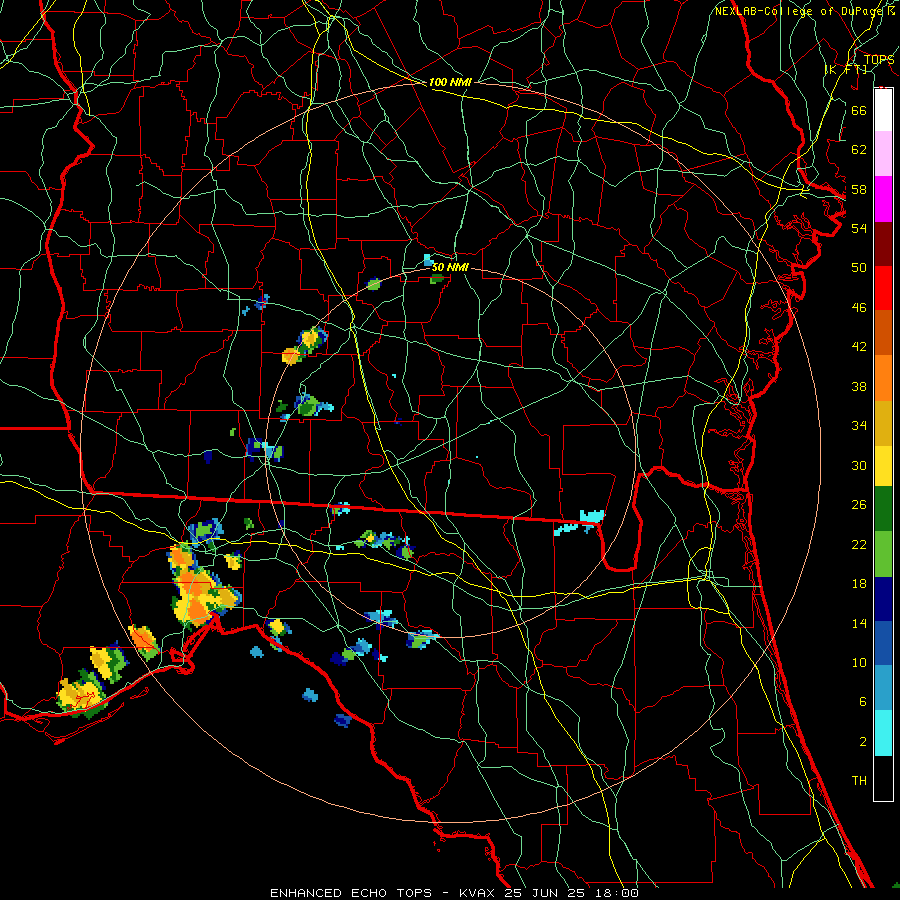Screen dimensions: 900x900
Task: Click the 'NEXLAB-College of DuPage' credit text
Action: (x=800, y=11)
